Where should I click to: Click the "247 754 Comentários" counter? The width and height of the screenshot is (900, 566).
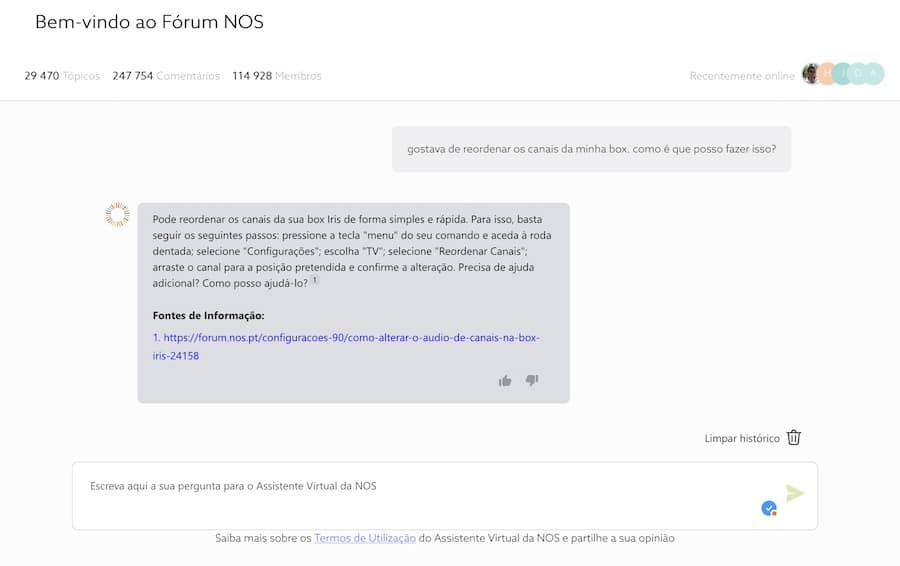point(166,76)
